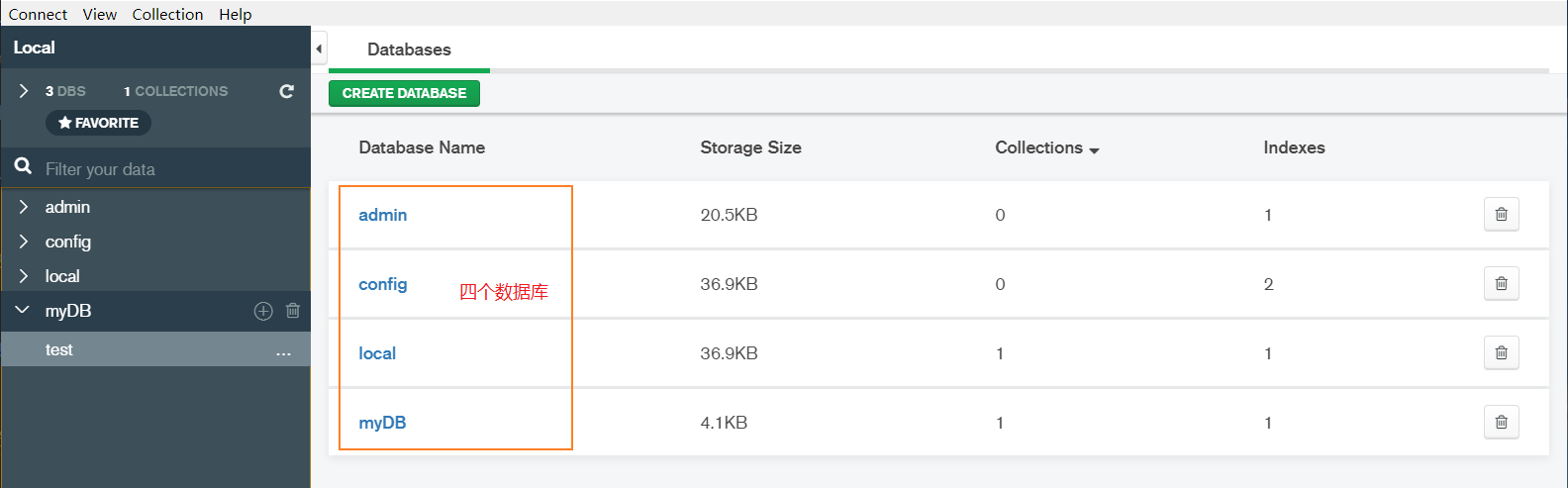Open the Collection menu

(167, 14)
